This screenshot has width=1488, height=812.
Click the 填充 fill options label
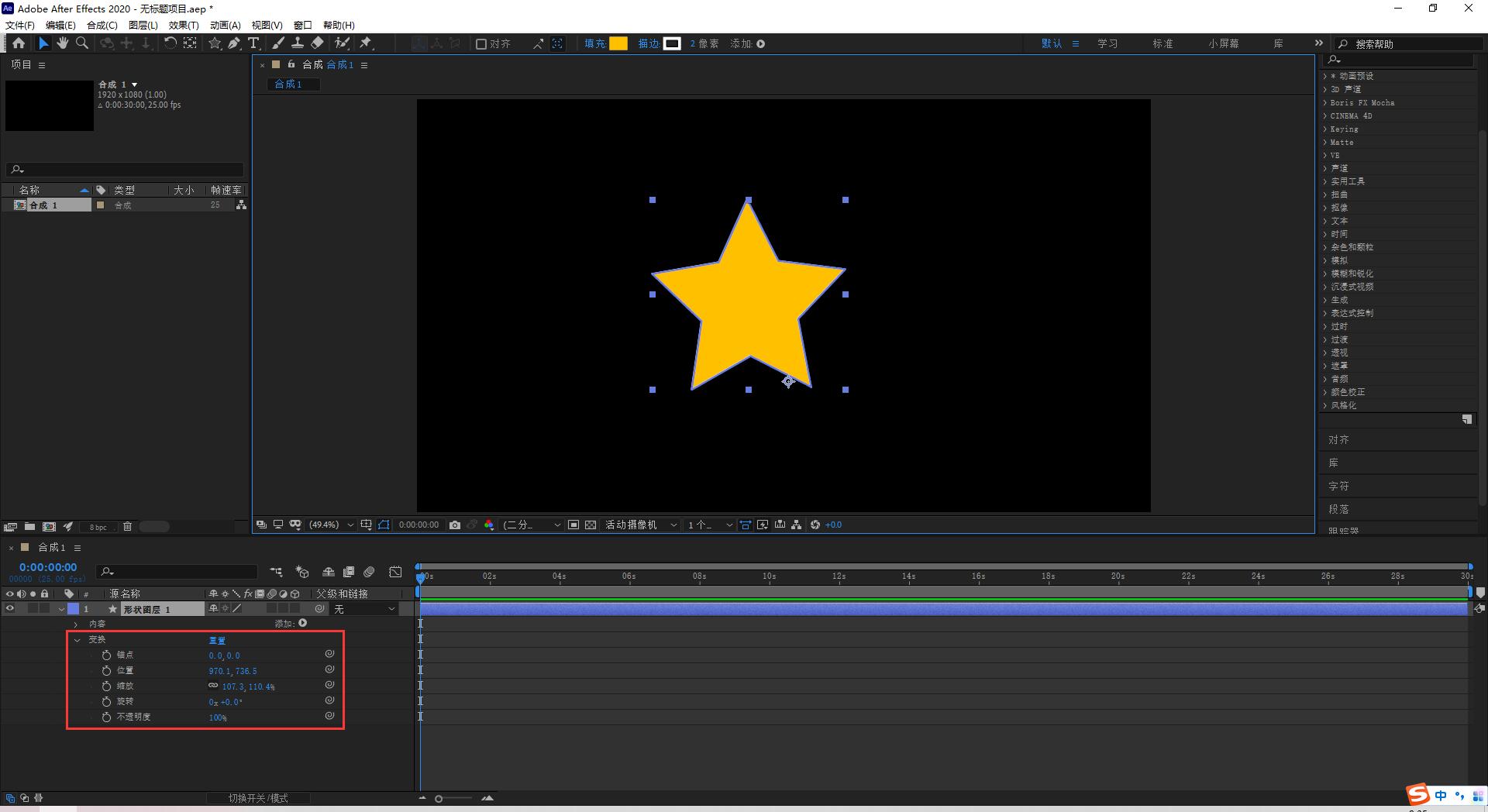coord(594,44)
